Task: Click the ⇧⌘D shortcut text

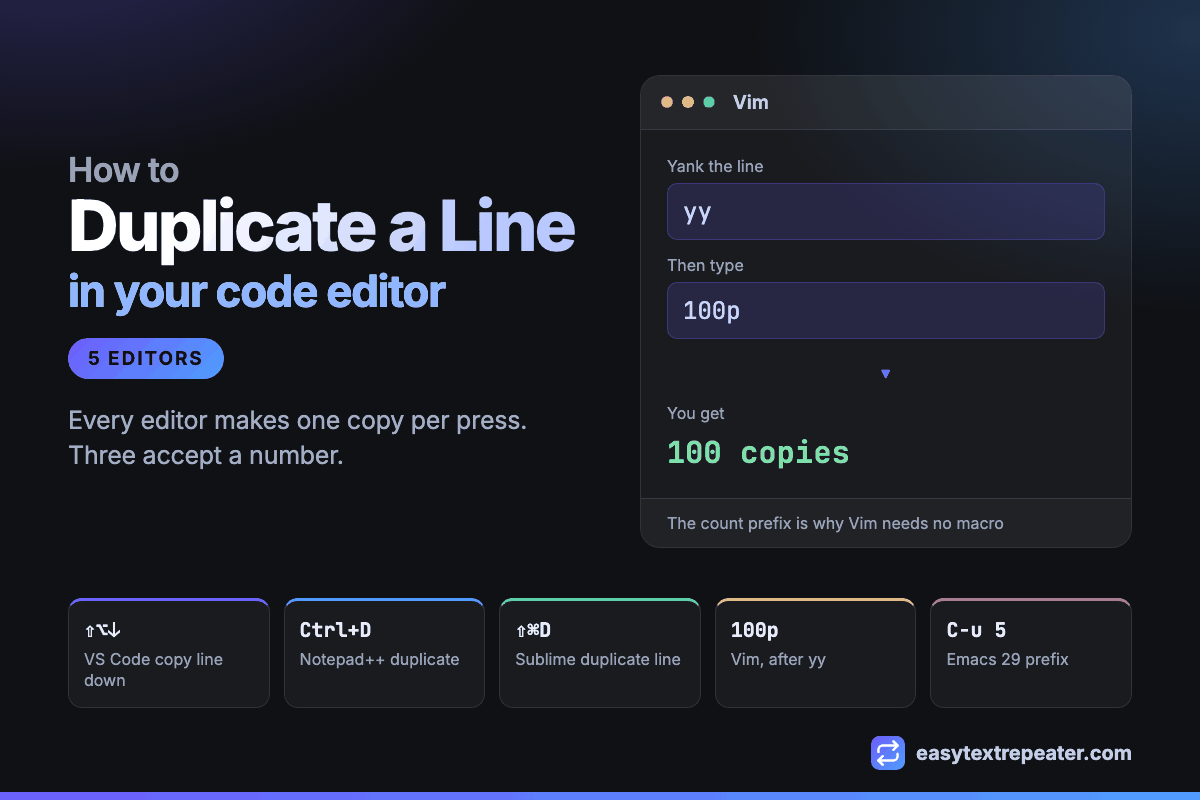Action: point(533,630)
